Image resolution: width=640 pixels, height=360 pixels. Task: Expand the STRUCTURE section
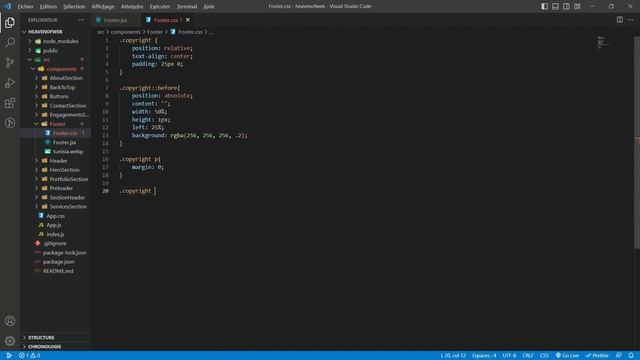point(56,338)
